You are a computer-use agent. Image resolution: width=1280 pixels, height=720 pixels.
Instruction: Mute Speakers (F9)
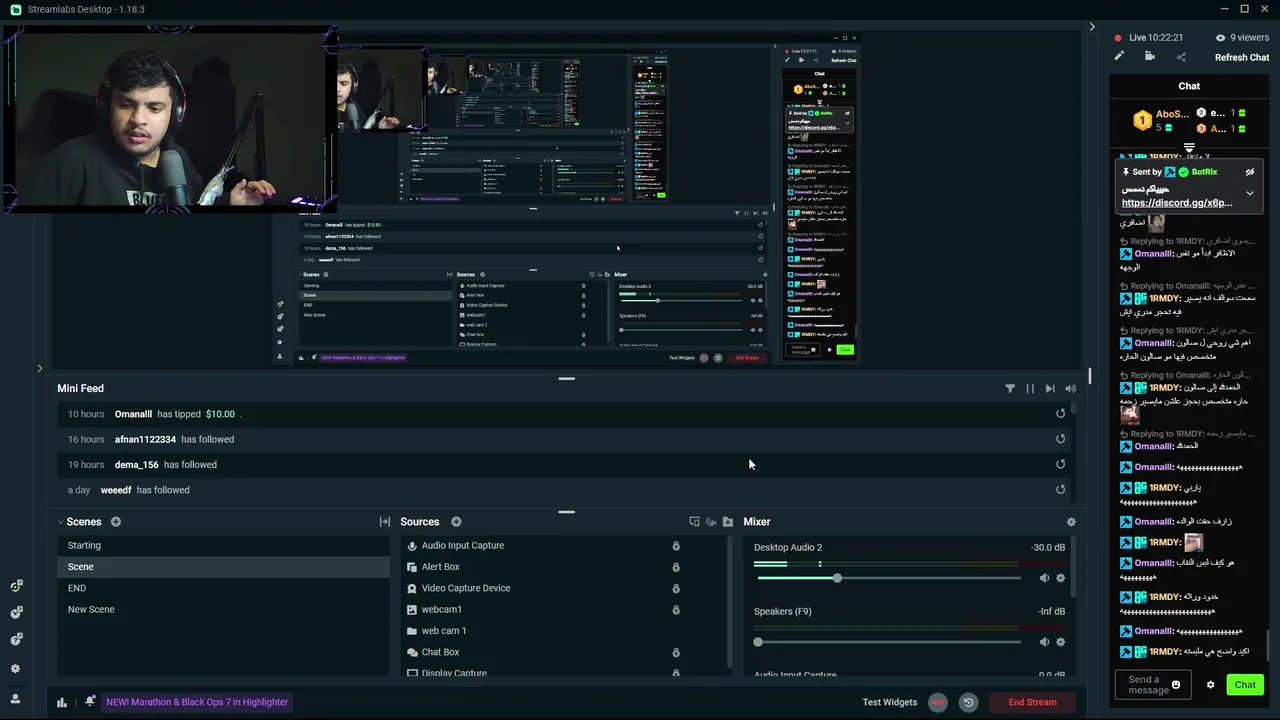tap(1044, 642)
